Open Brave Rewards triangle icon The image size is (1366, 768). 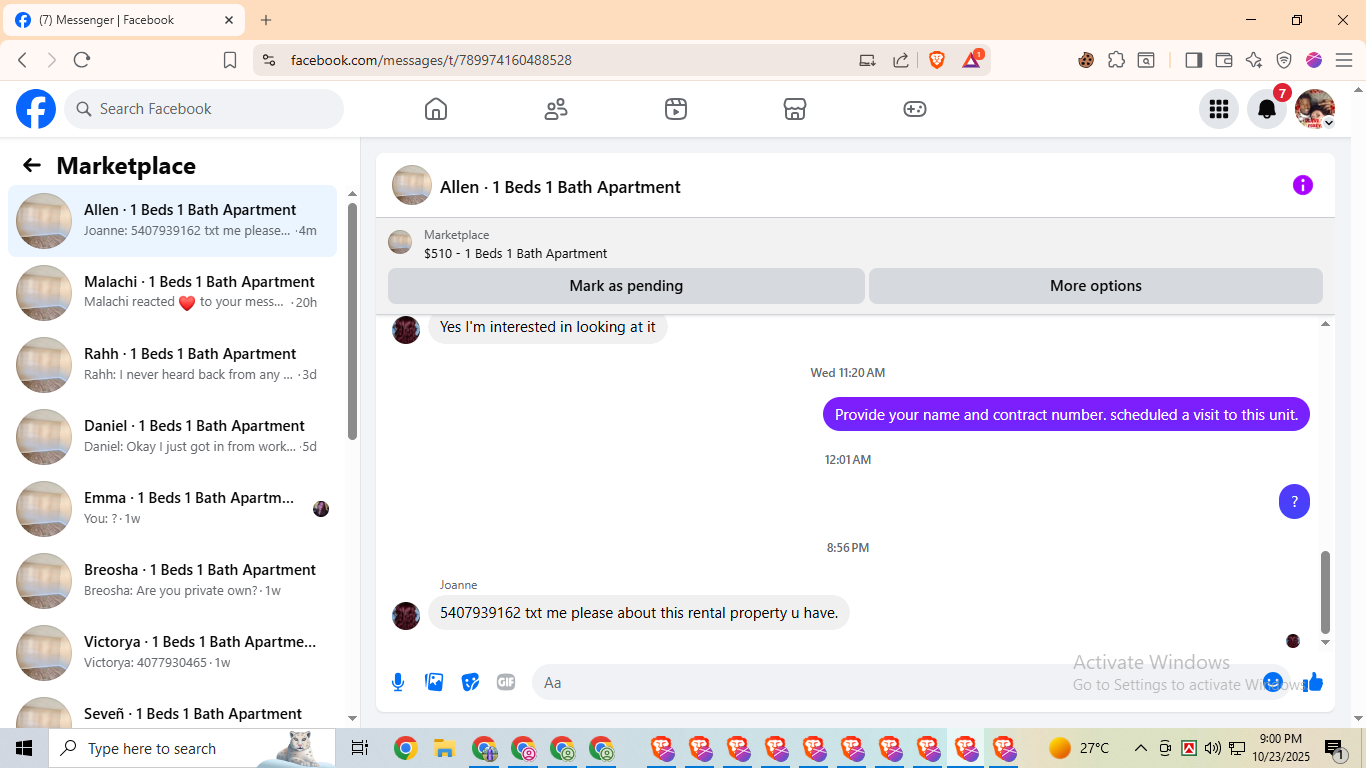coord(972,59)
